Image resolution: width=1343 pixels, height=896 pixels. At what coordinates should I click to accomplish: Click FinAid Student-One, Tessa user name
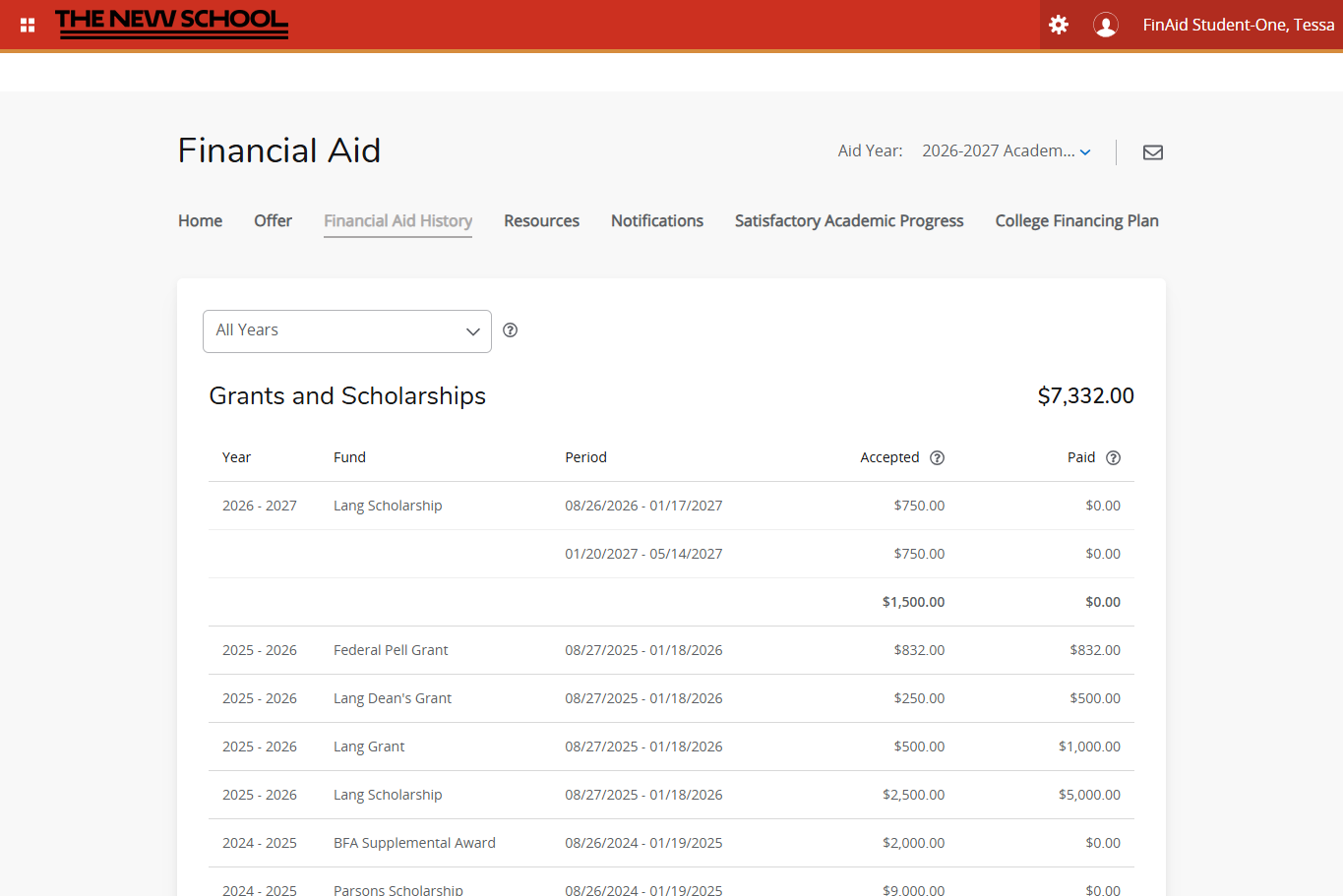pos(1238,25)
